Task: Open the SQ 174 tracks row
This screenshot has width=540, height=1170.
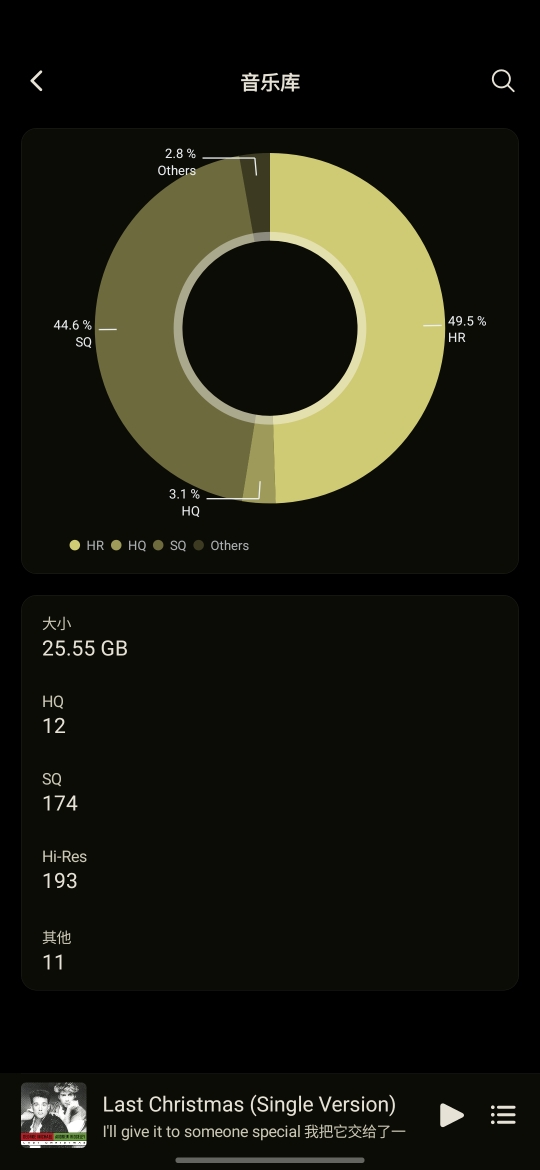Action: point(270,792)
